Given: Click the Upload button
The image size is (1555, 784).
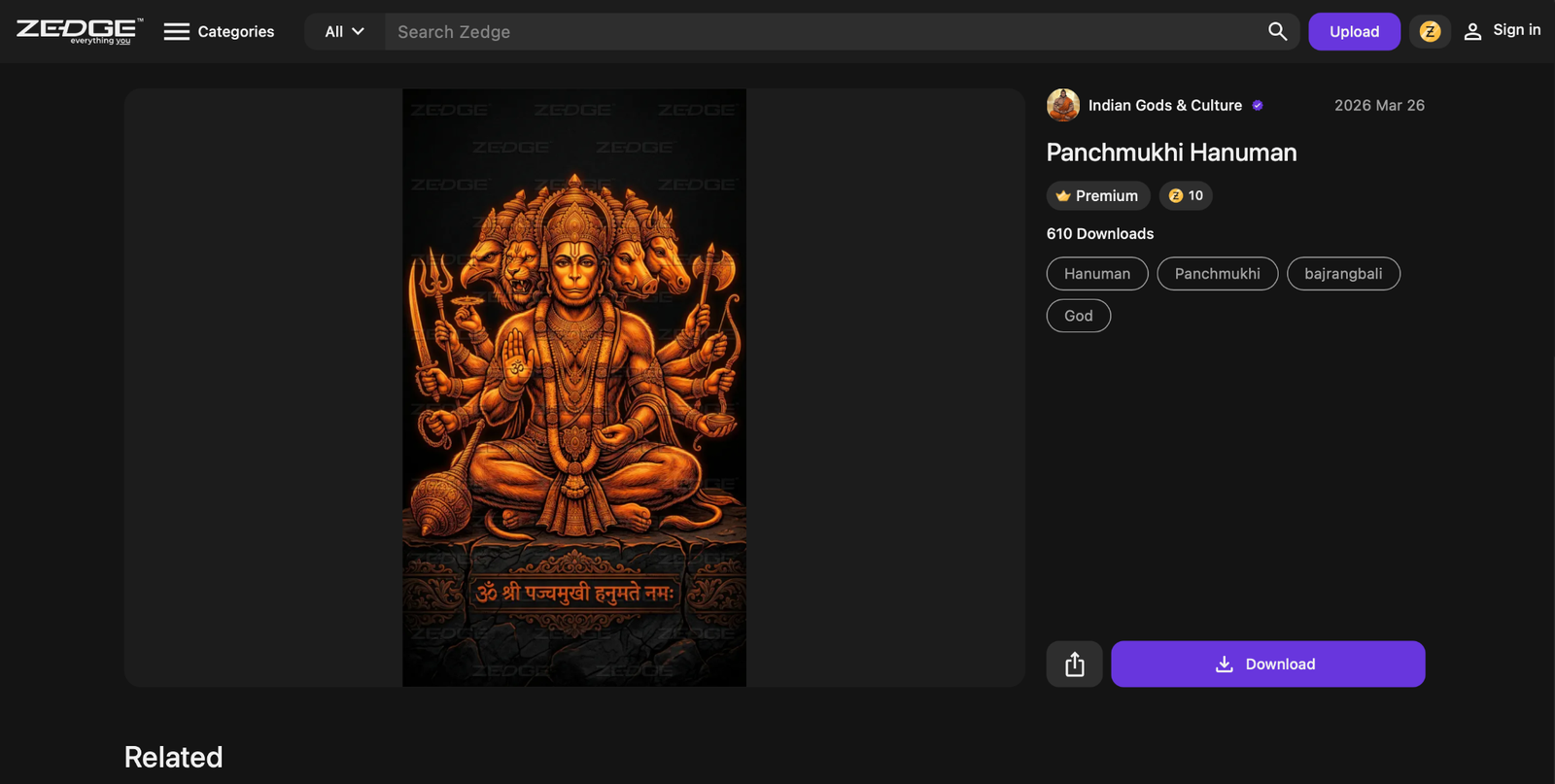Looking at the screenshot, I should tap(1354, 32).
